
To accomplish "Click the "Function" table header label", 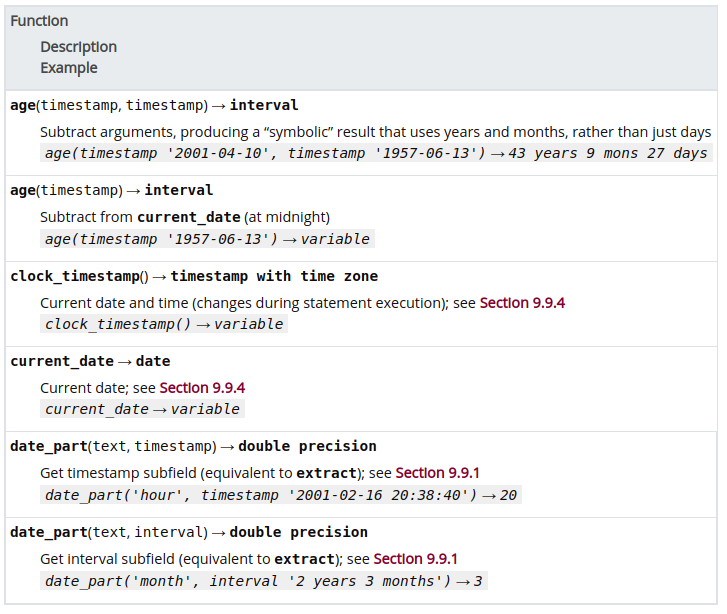I will pyautogui.click(x=39, y=21).
